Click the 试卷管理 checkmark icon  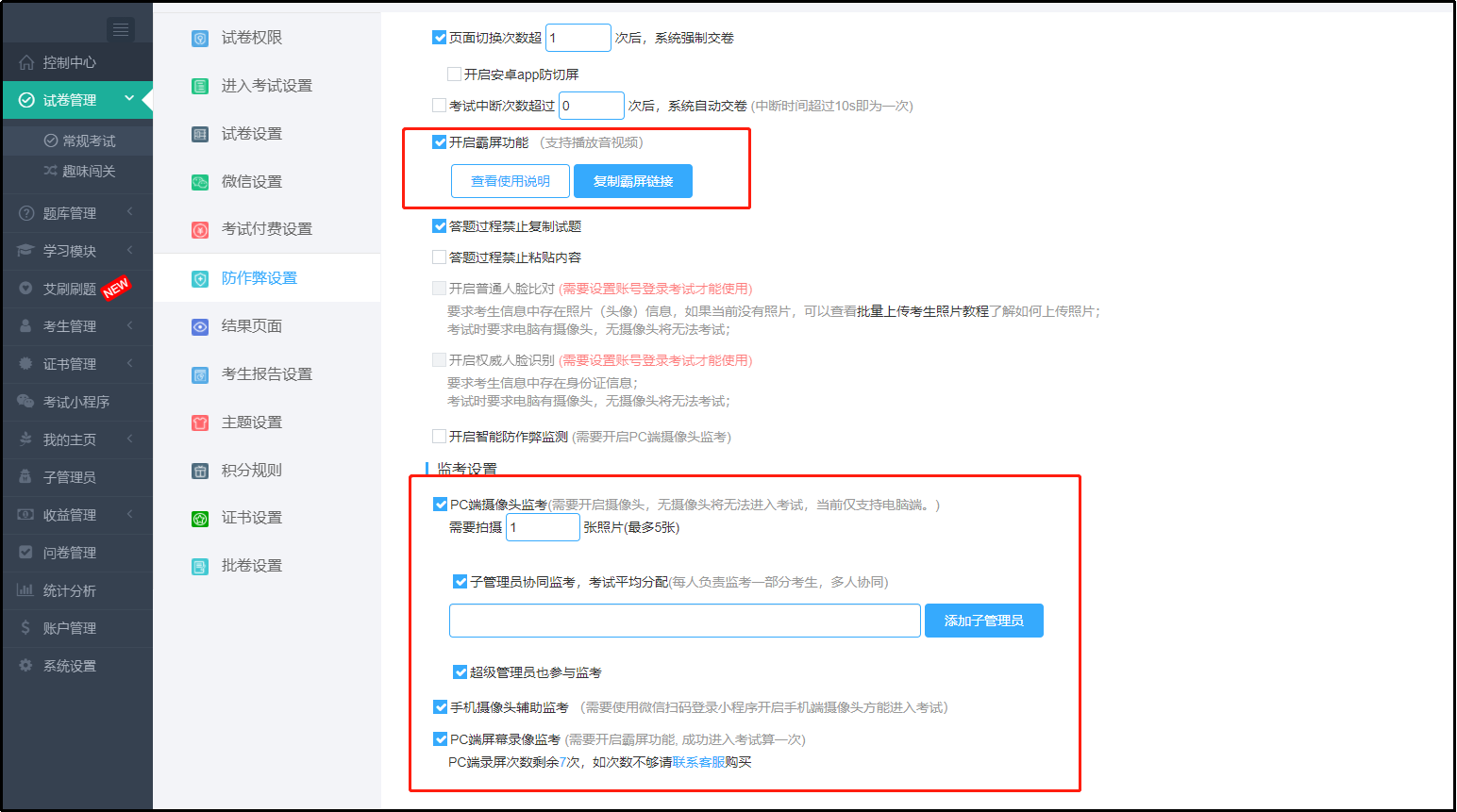pyautogui.click(x=26, y=100)
